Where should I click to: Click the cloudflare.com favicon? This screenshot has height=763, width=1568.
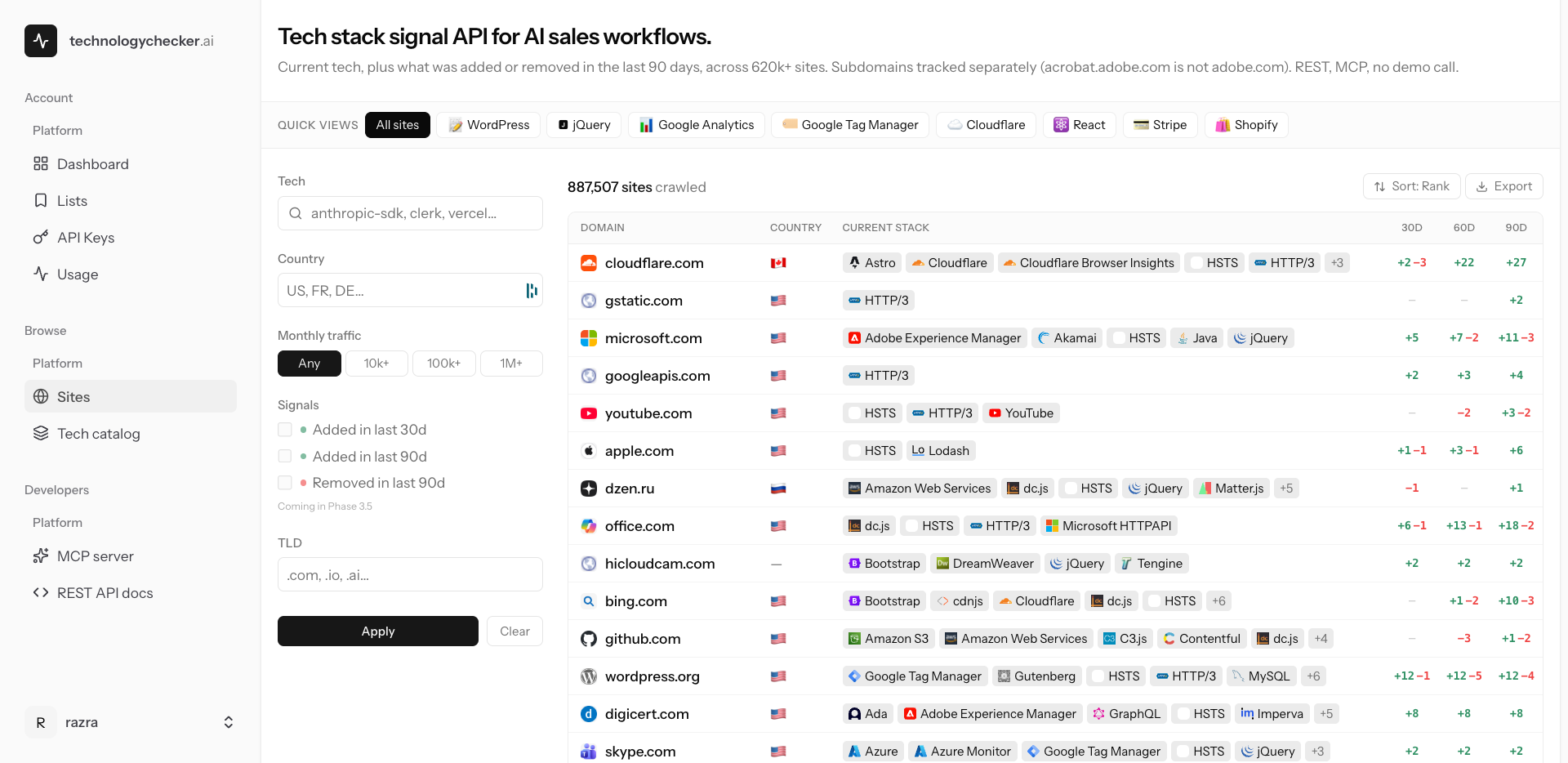(589, 263)
